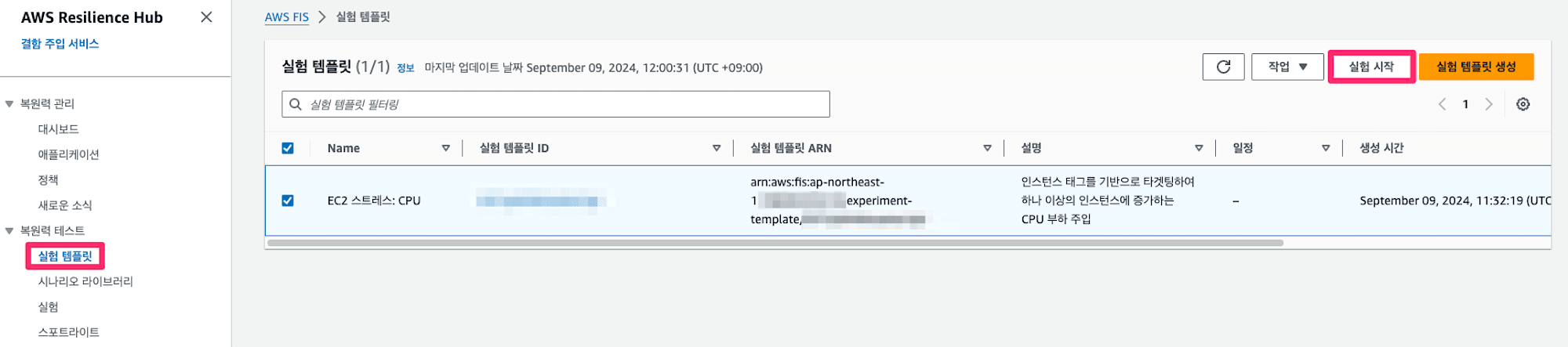
Task: Click the 생성 시간 column header
Action: (x=1381, y=148)
